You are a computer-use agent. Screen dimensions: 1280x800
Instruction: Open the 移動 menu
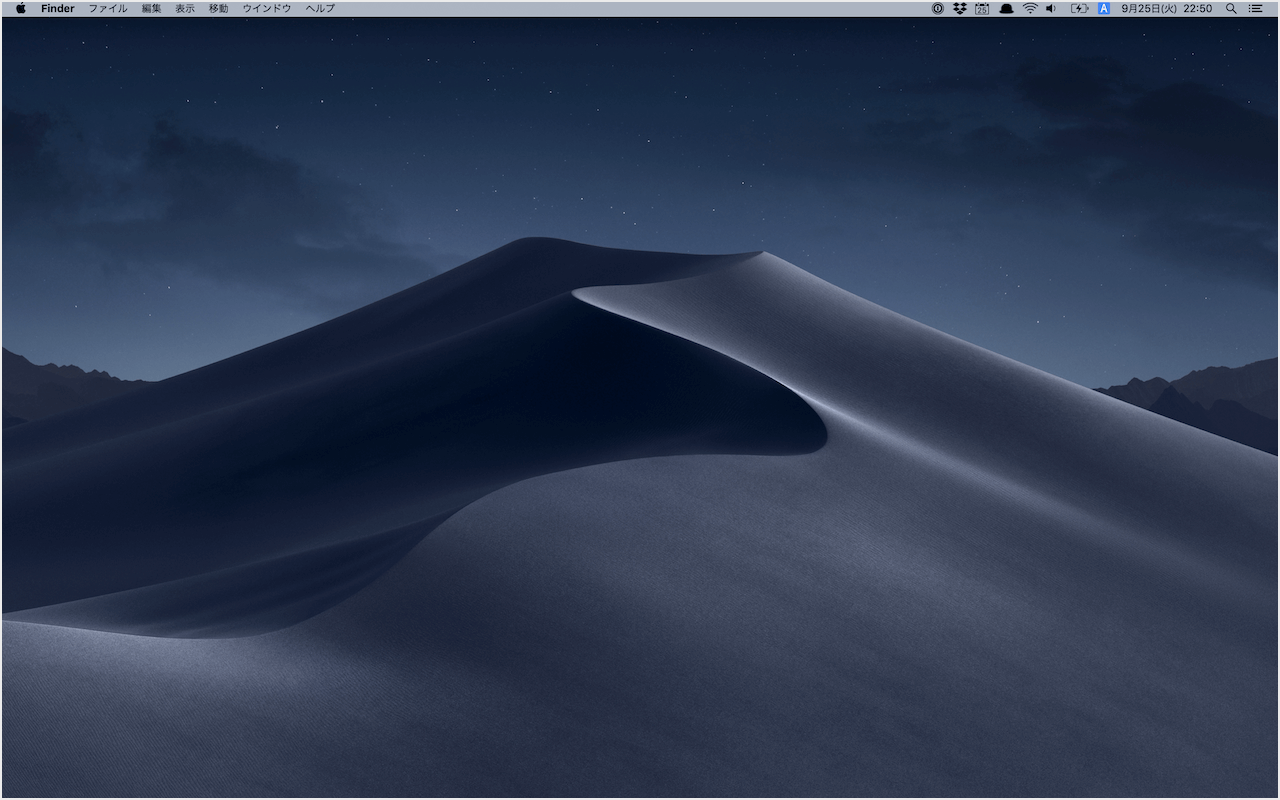pos(218,8)
